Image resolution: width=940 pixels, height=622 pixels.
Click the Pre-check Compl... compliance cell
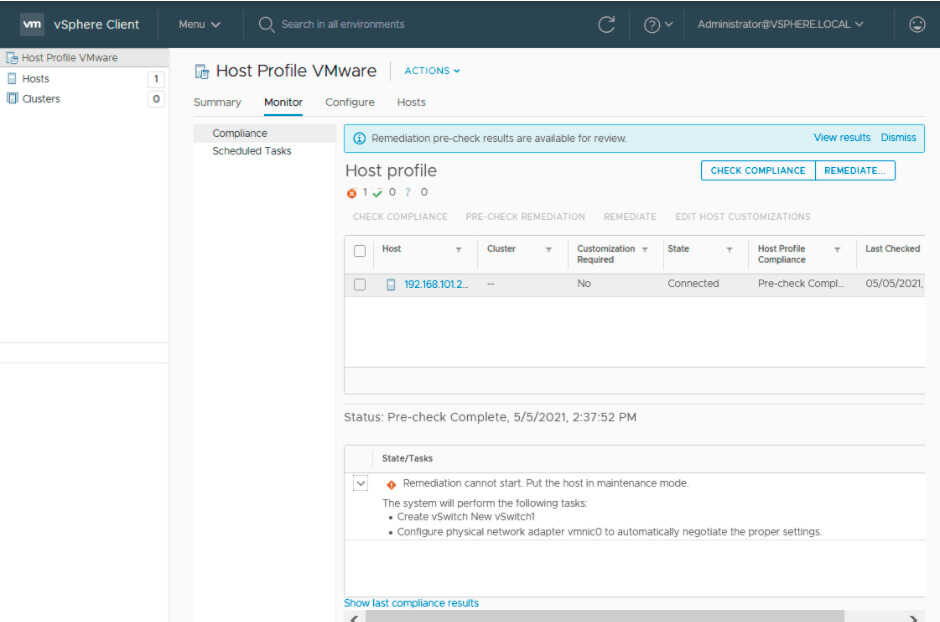click(x=800, y=284)
